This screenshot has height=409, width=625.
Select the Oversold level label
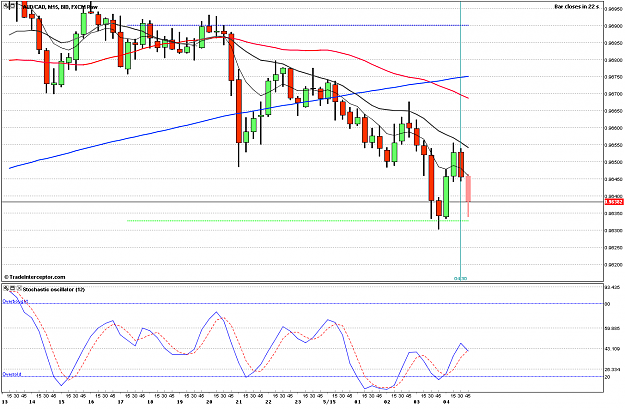(x=12, y=375)
